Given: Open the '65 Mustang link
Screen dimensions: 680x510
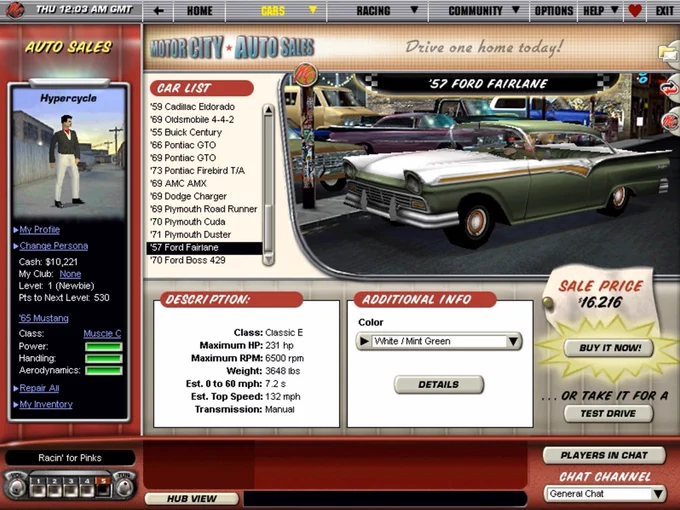Looking at the screenshot, I should (43, 318).
